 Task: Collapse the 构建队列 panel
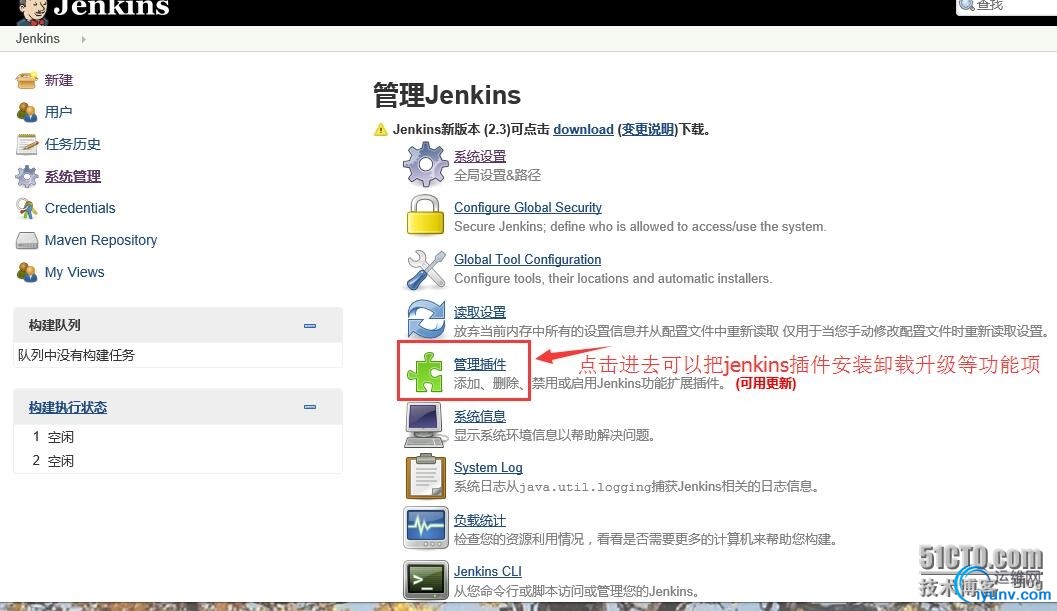tap(310, 326)
